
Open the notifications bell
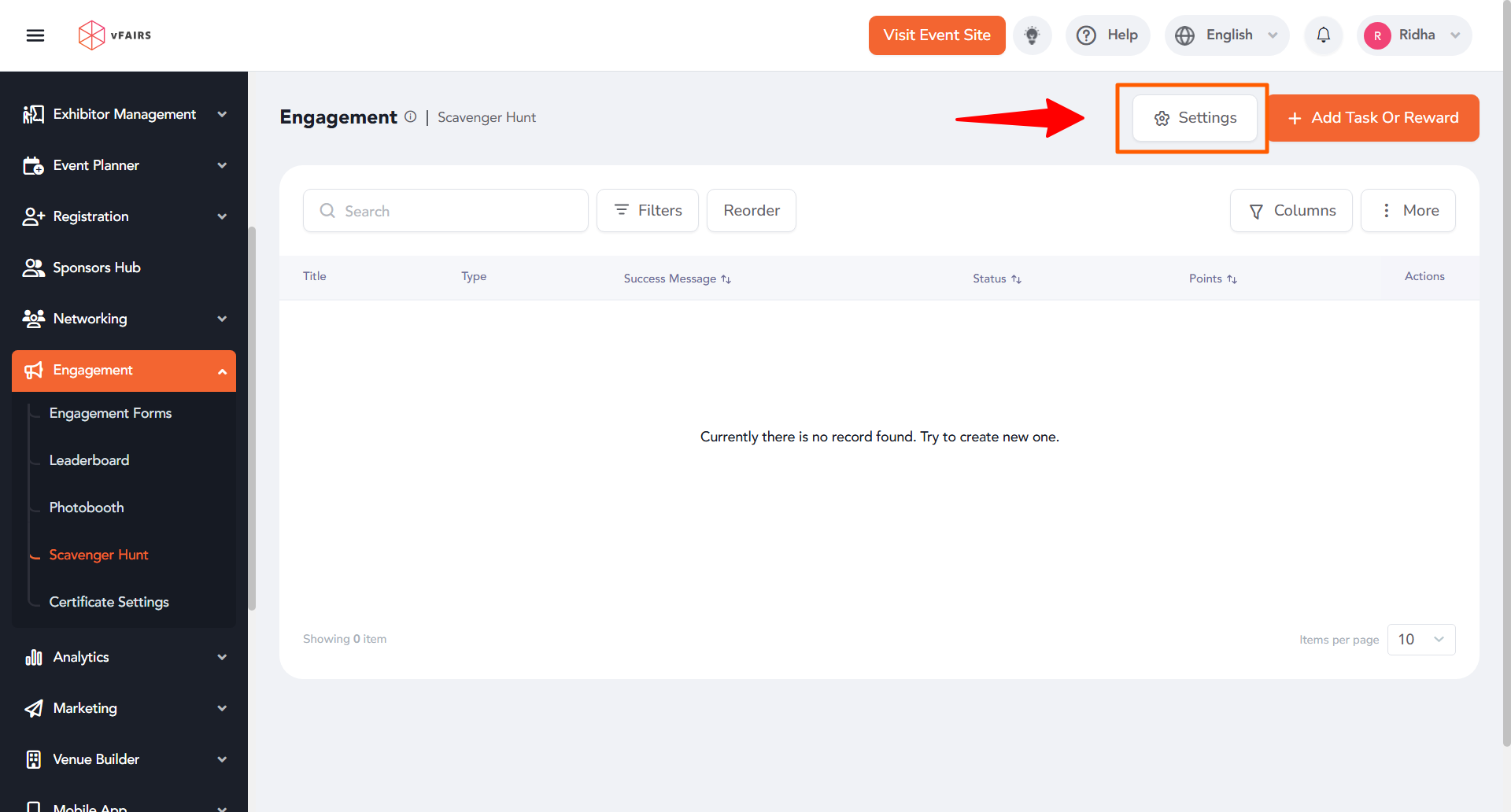click(x=1323, y=35)
